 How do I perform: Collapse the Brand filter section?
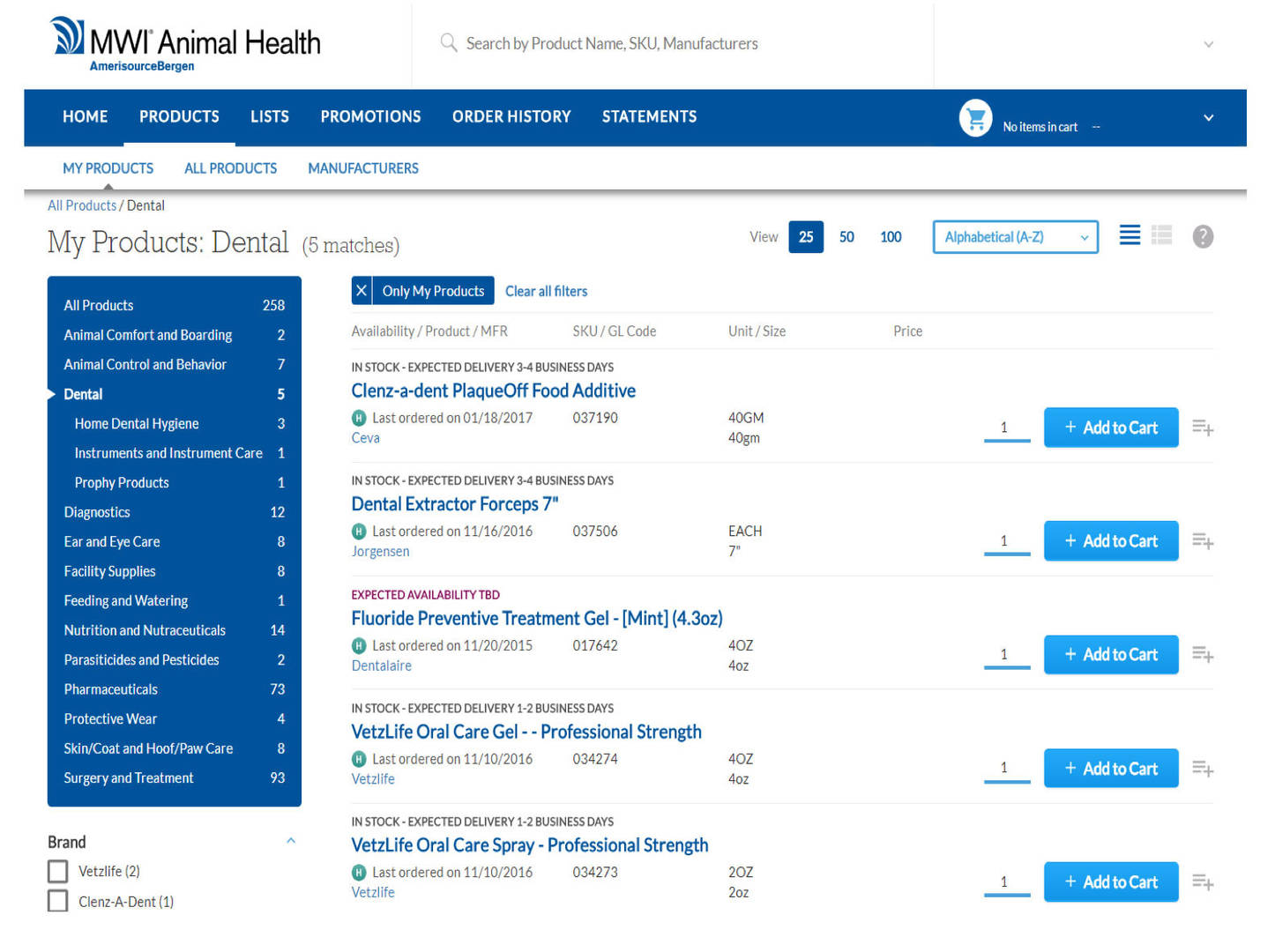point(292,841)
